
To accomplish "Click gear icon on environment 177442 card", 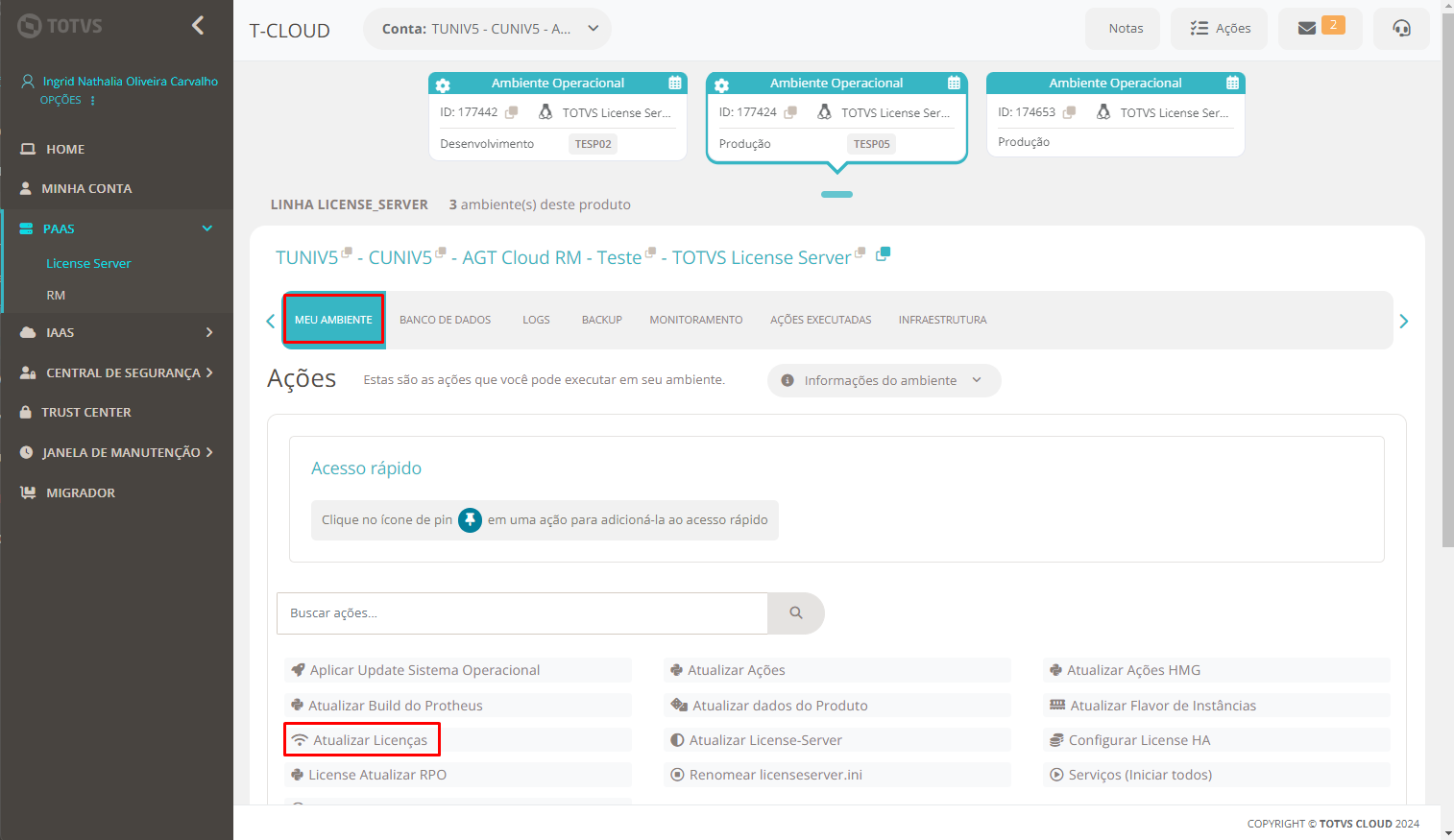I will coord(443,84).
